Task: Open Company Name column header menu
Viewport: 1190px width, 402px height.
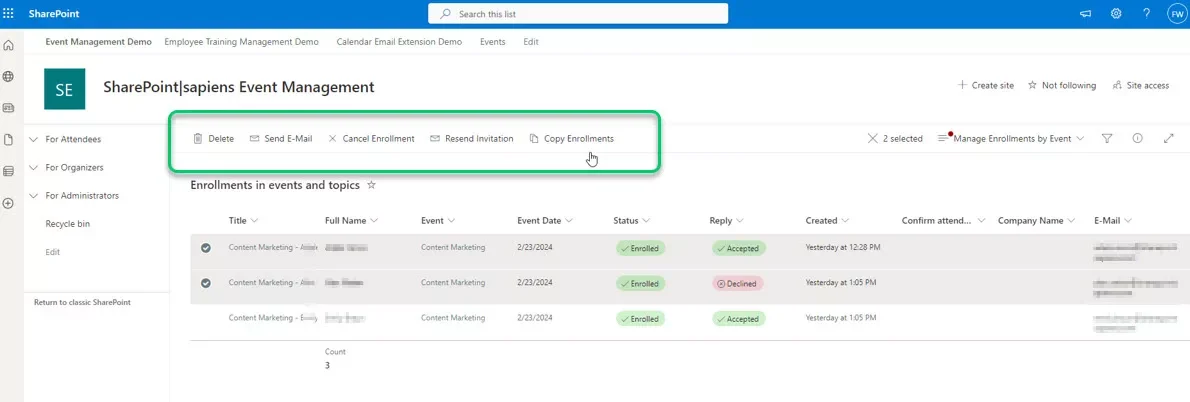Action: [1037, 221]
